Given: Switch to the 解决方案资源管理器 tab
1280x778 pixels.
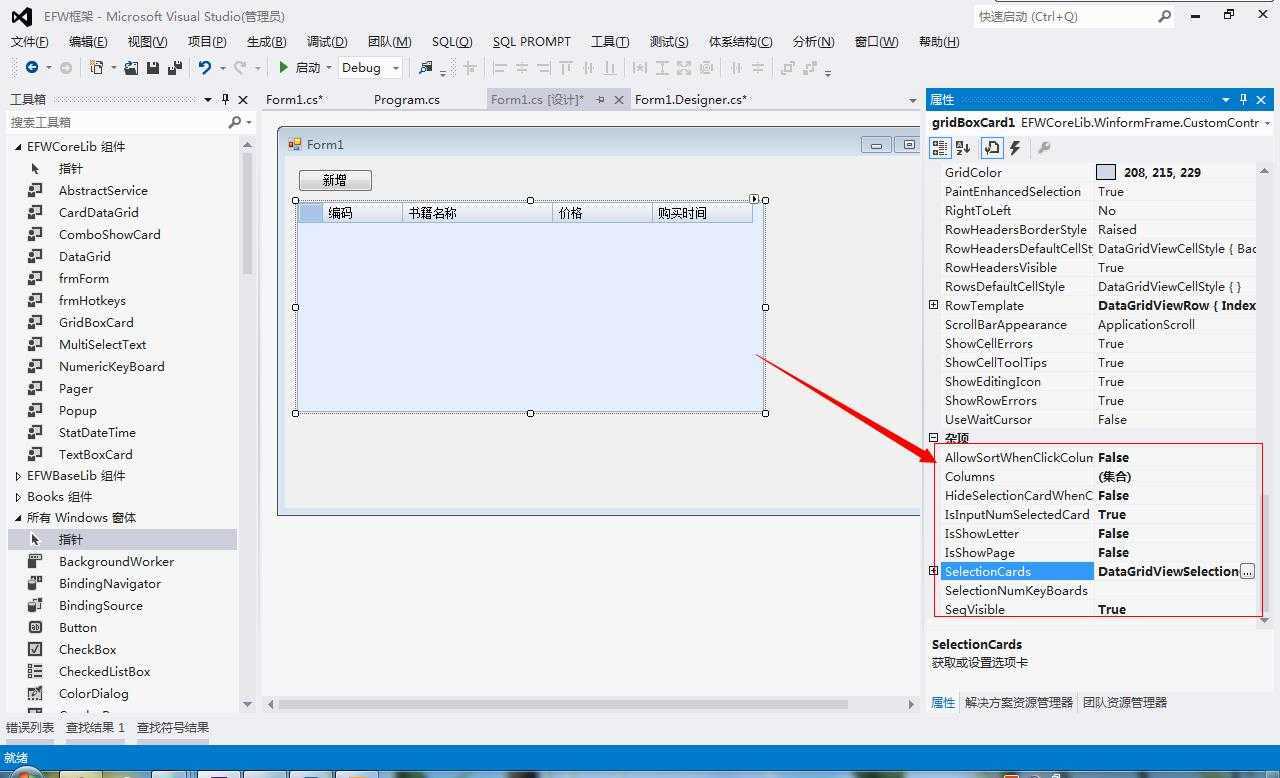Looking at the screenshot, I should pyautogui.click(x=1018, y=702).
